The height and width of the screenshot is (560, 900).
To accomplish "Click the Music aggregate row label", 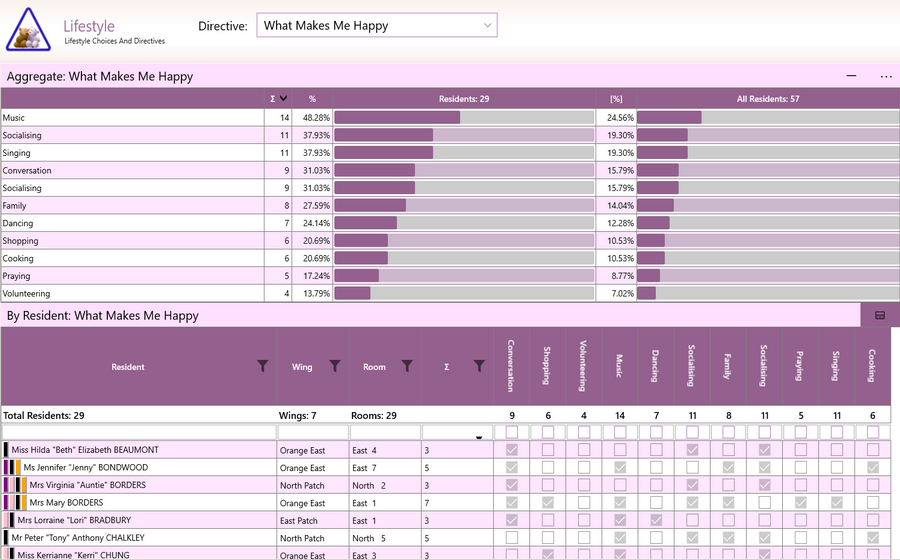I will [x=14, y=118].
